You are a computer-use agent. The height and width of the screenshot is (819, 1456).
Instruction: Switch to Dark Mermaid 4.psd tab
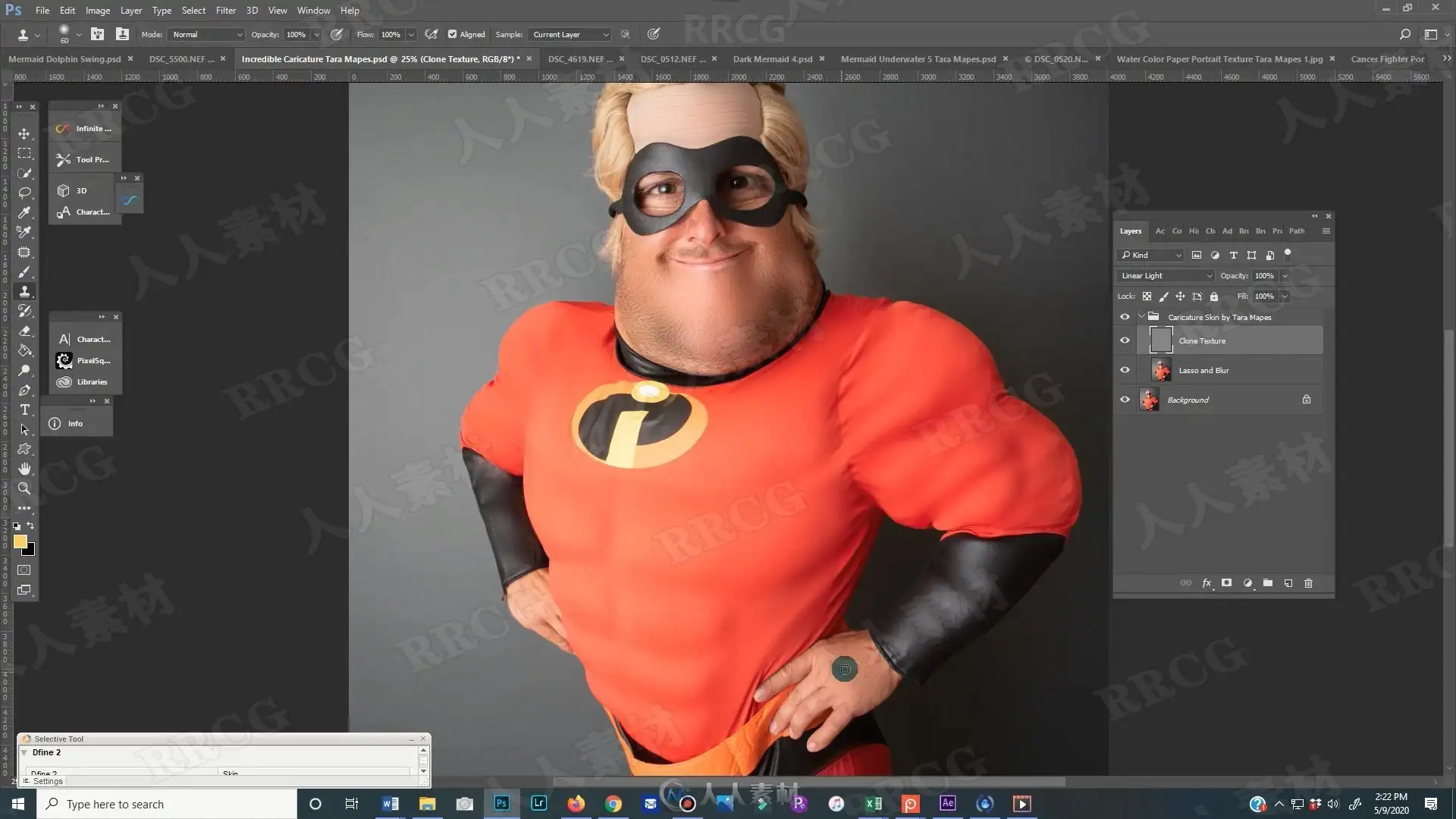tap(772, 59)
